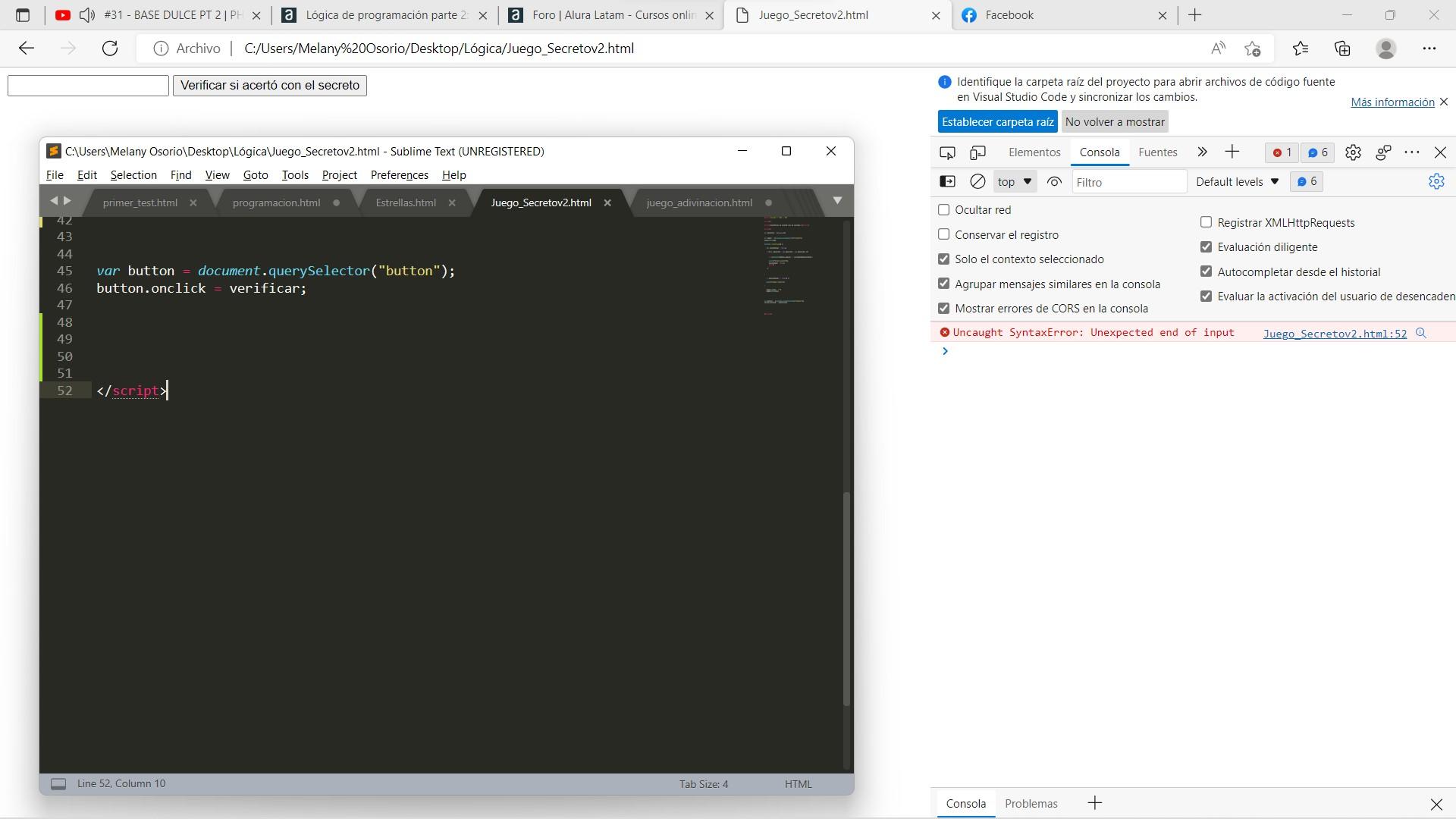
Task: Activate DevTools inspect element tool
Action: click(947, 152)
